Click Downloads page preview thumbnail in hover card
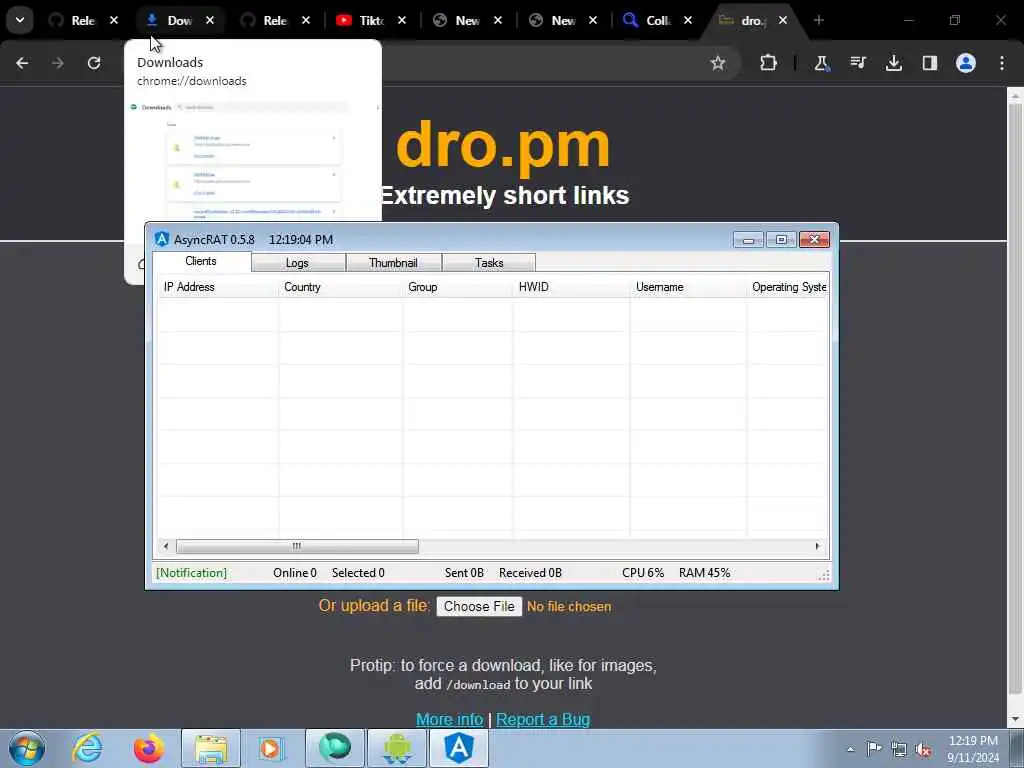 [x=253, y=159]
